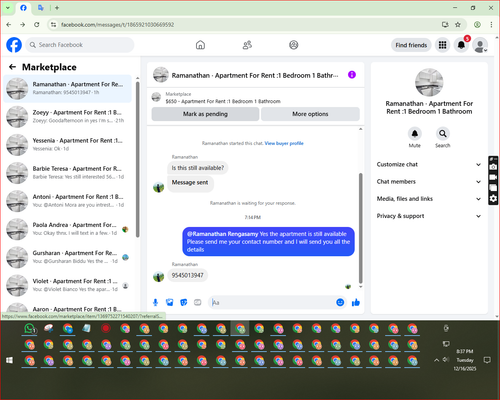500x400 pixels.
Task: Click More options button
Action: [x=310, y=114]
